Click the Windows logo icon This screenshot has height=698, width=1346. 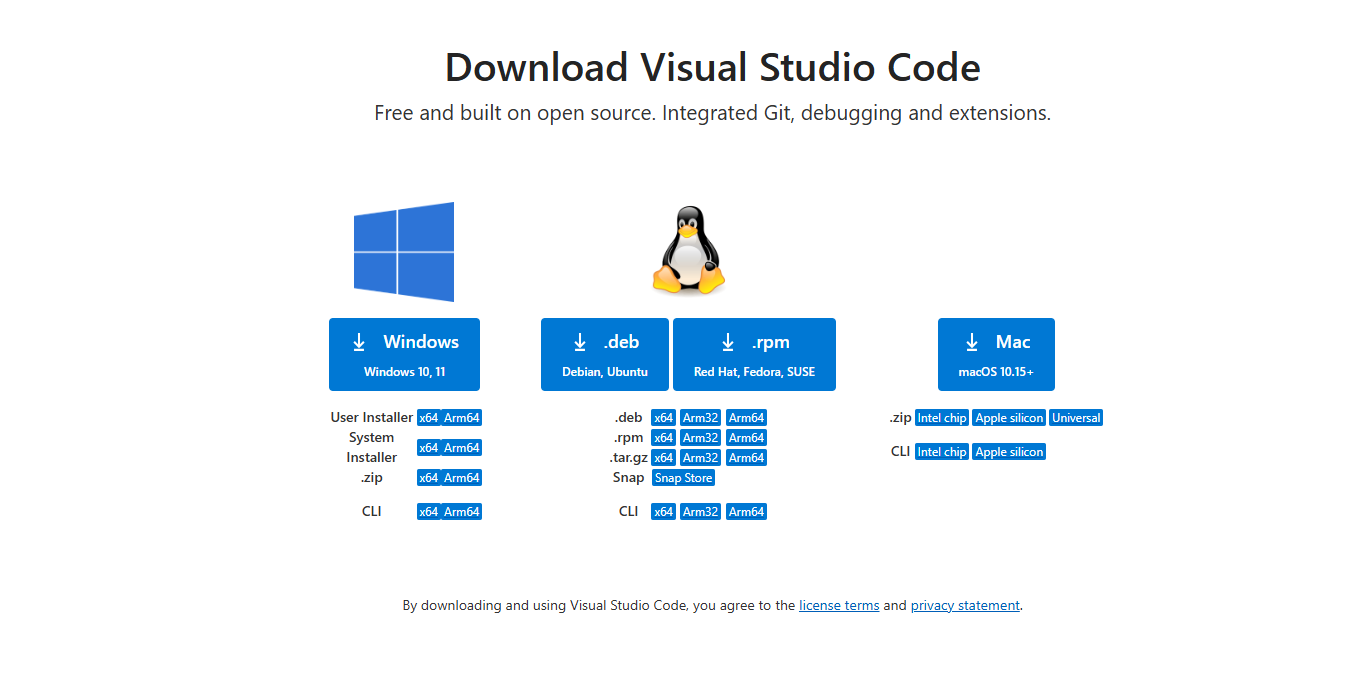[x=404, y=252]
